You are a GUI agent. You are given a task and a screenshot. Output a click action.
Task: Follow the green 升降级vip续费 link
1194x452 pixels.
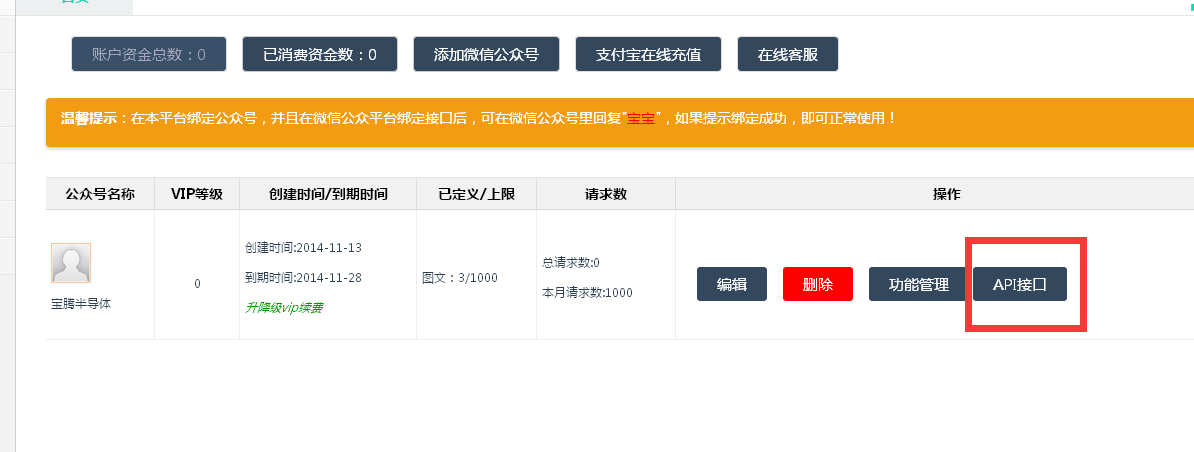[x=284, y=307]
